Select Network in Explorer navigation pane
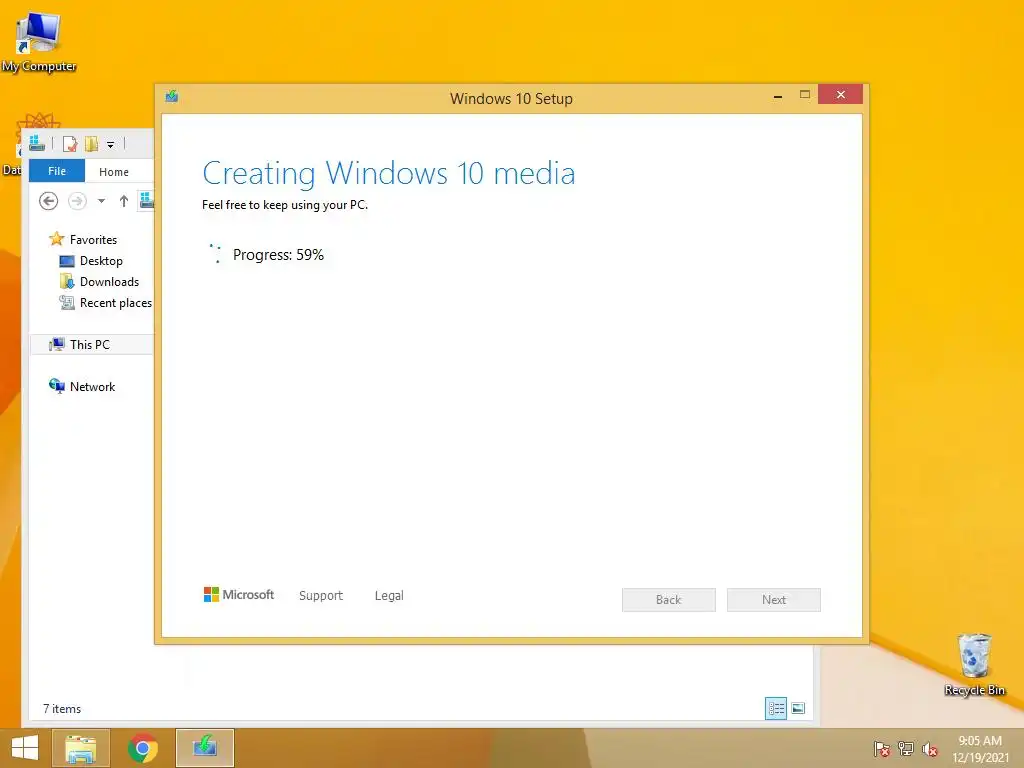Screen dimensions: 1024x768 tap(82, 387)
